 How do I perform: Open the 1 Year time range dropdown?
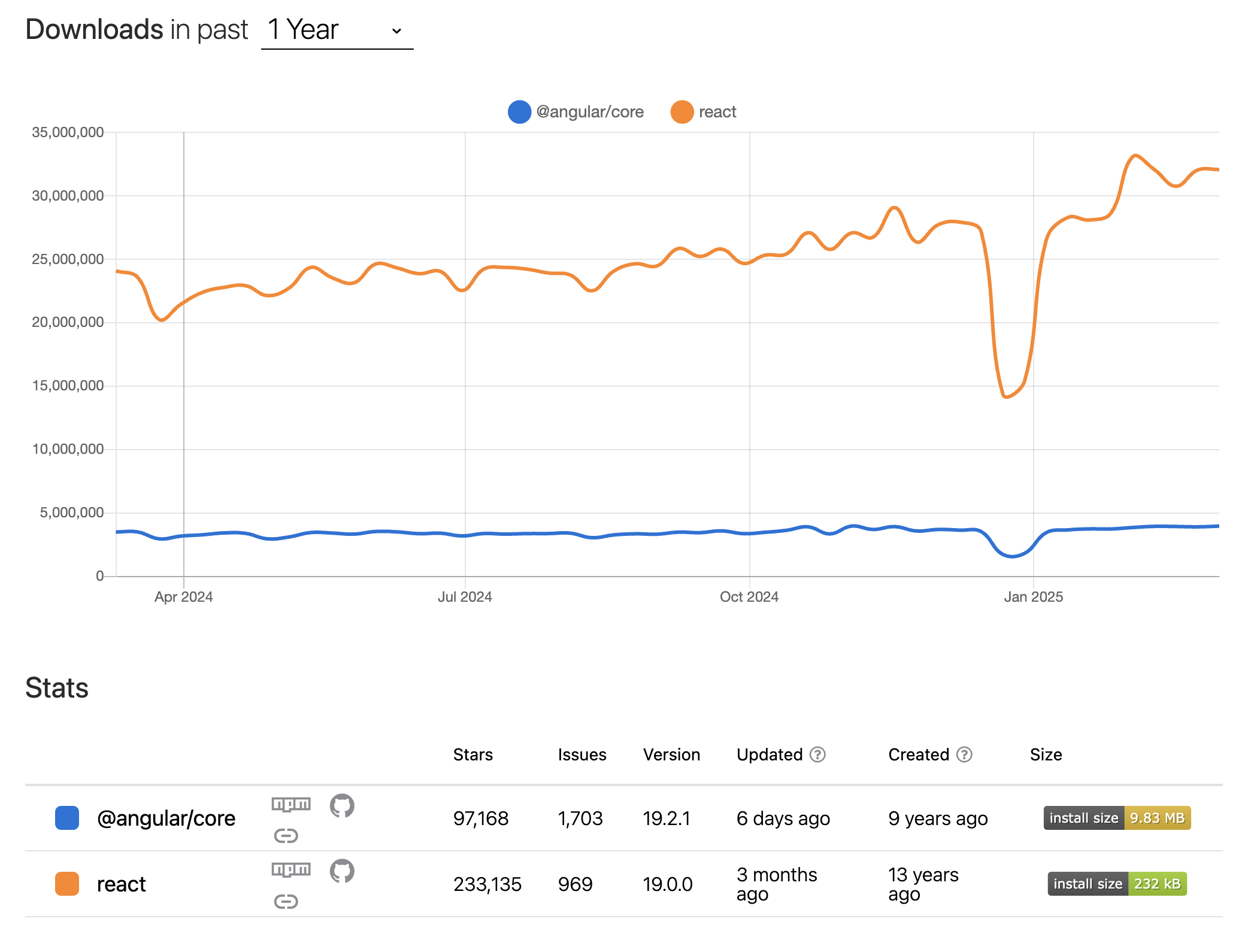337,30
